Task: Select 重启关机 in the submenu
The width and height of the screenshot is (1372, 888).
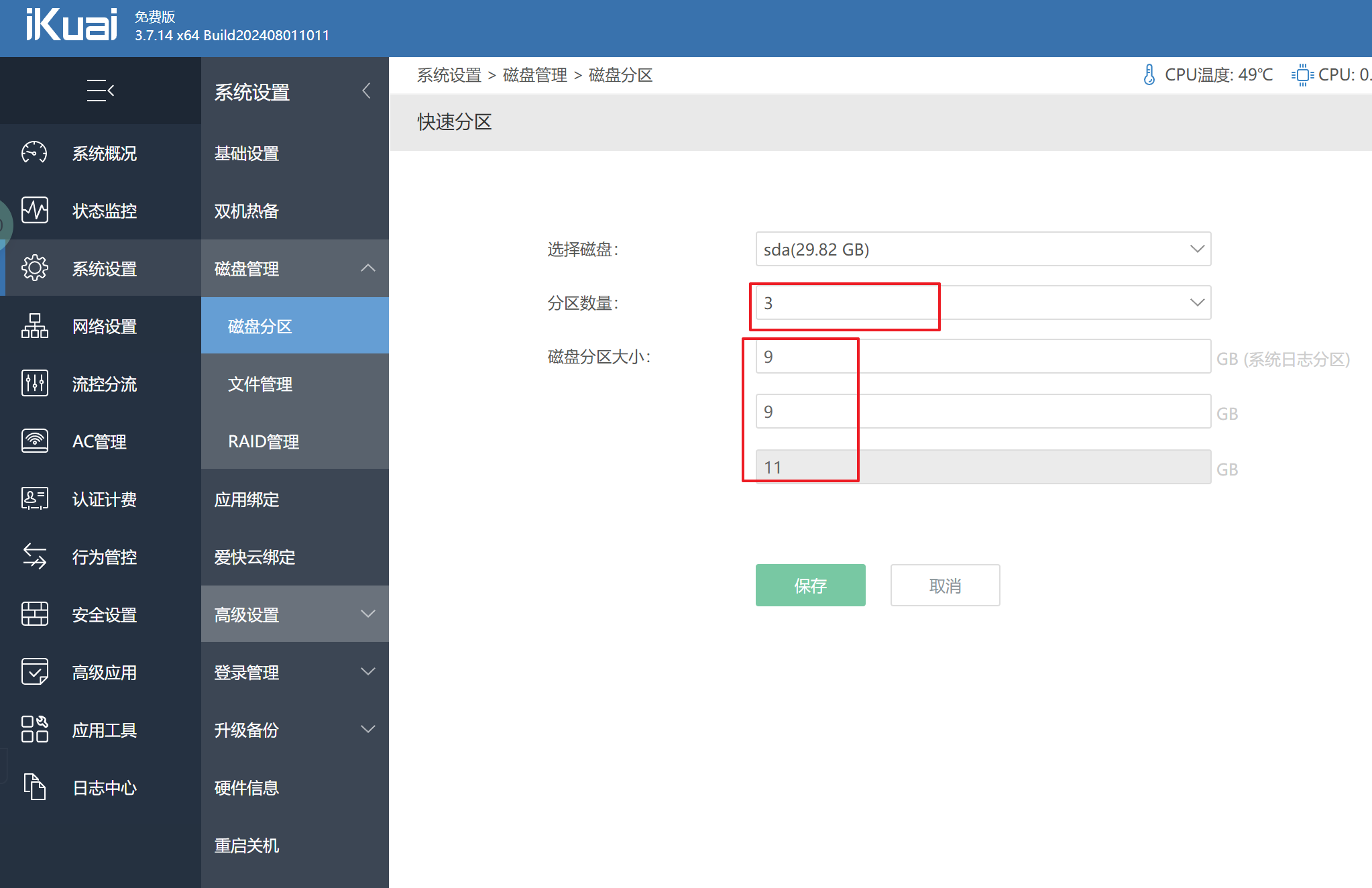Action: pos(295,846)
